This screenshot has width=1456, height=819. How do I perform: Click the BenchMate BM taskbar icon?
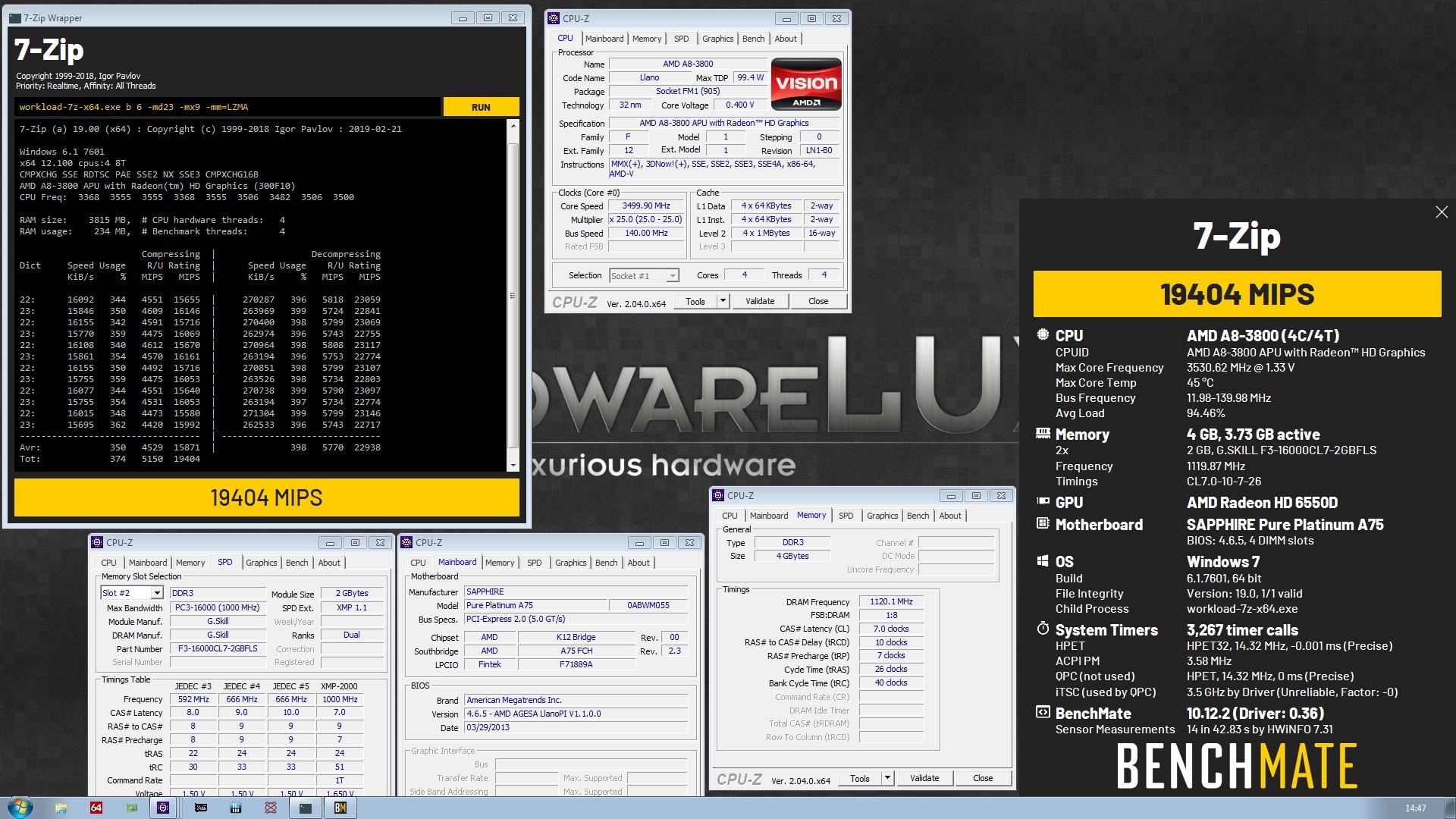click(340, 808)
